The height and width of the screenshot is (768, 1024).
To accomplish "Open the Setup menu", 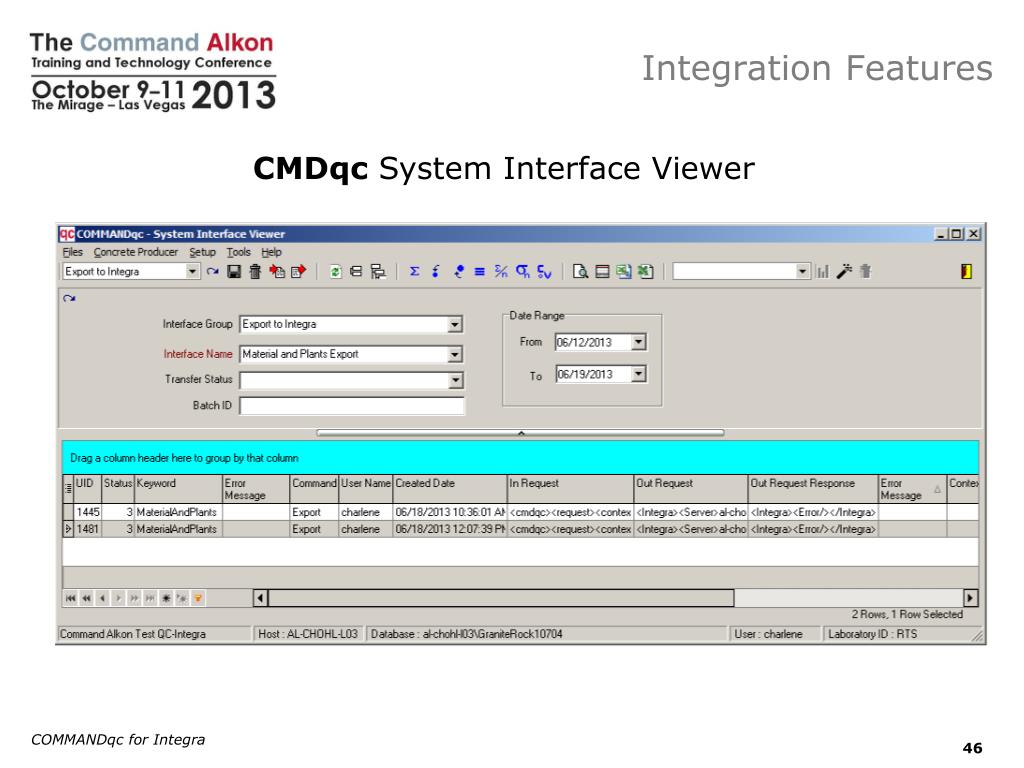I will 202,252.
